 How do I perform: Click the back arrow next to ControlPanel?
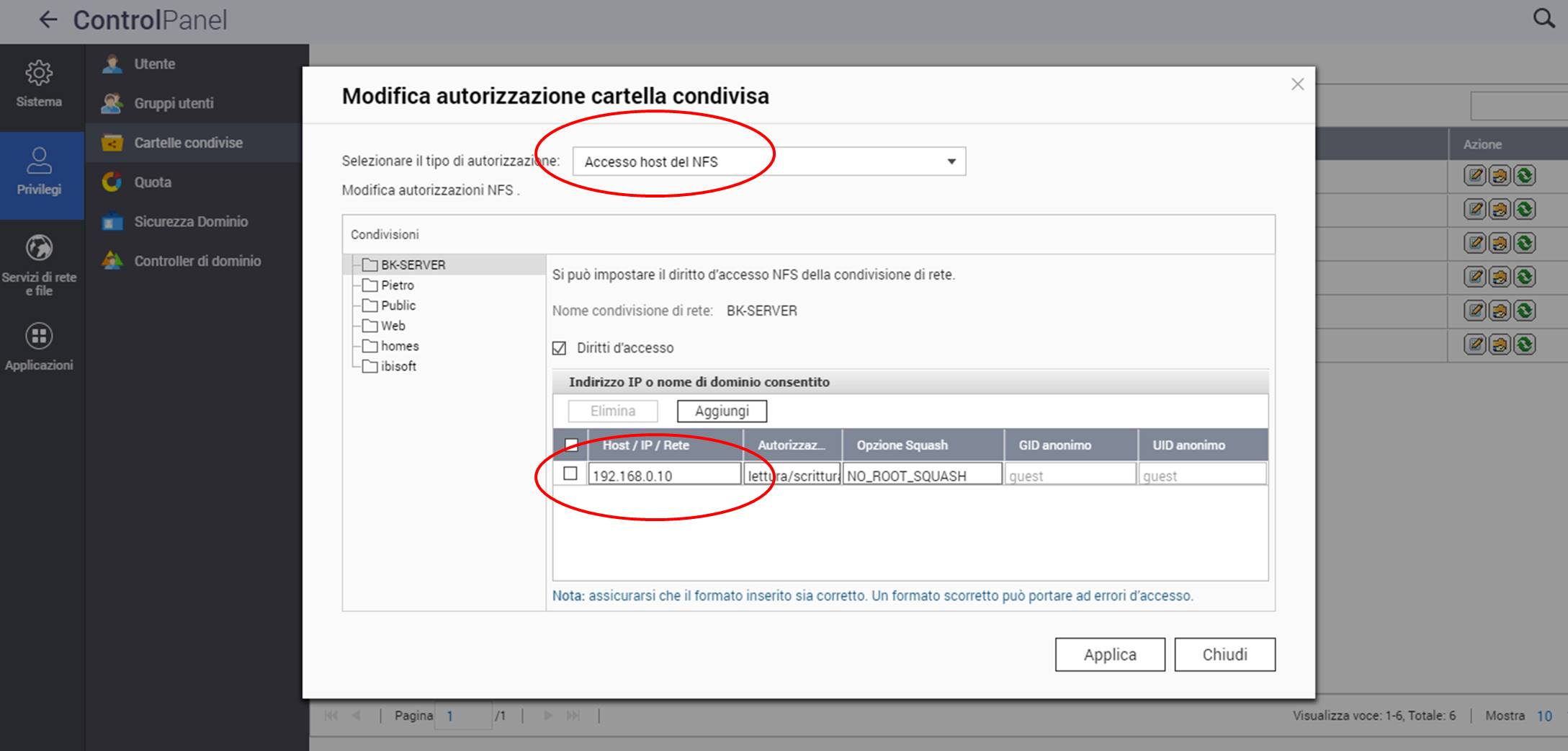[48, 19]
